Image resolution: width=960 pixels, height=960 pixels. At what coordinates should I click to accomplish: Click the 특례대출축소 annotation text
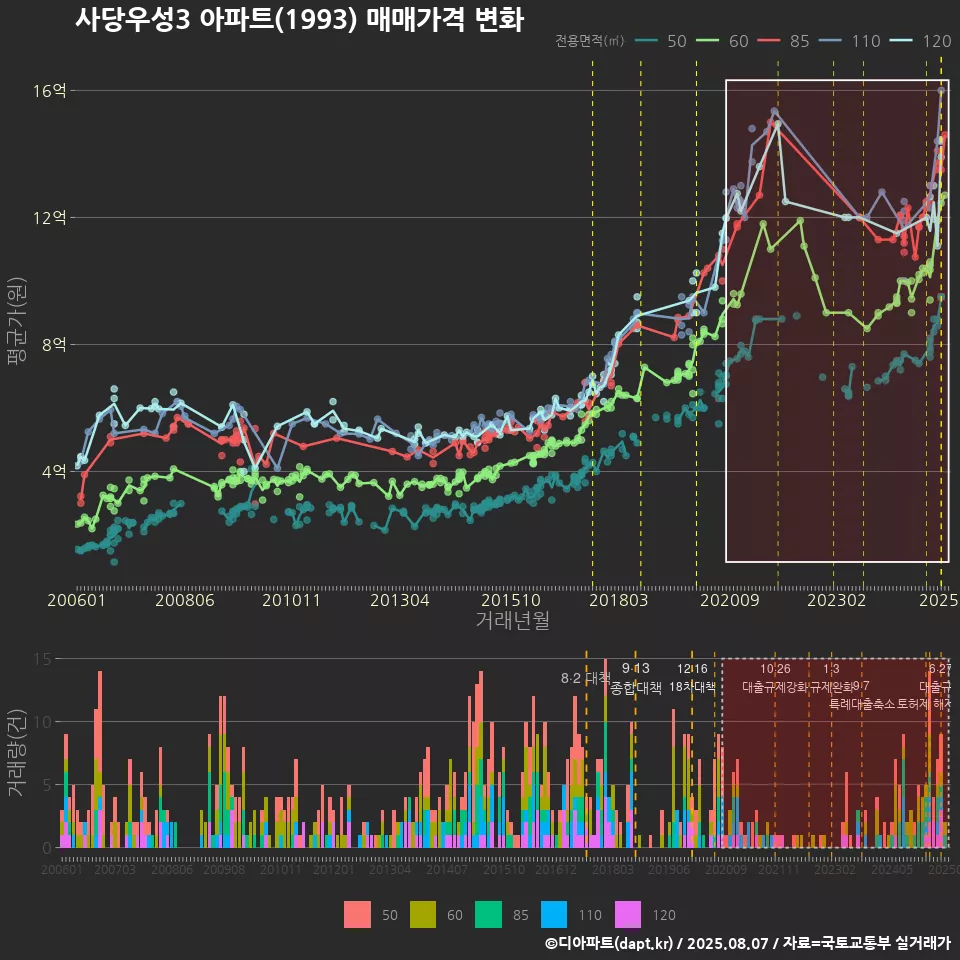click(862, 704)
